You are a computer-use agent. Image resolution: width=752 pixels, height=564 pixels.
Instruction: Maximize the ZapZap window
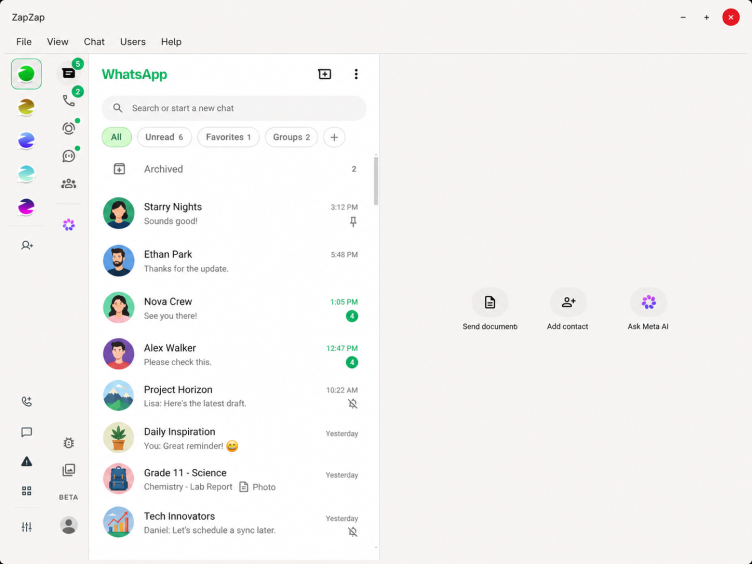706,17
